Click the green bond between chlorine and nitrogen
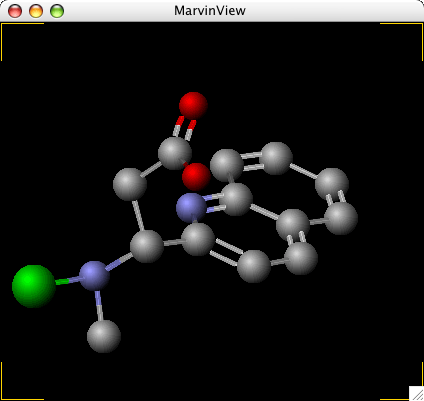The width and height of the screenshot is (424, 401). [62, 282]
